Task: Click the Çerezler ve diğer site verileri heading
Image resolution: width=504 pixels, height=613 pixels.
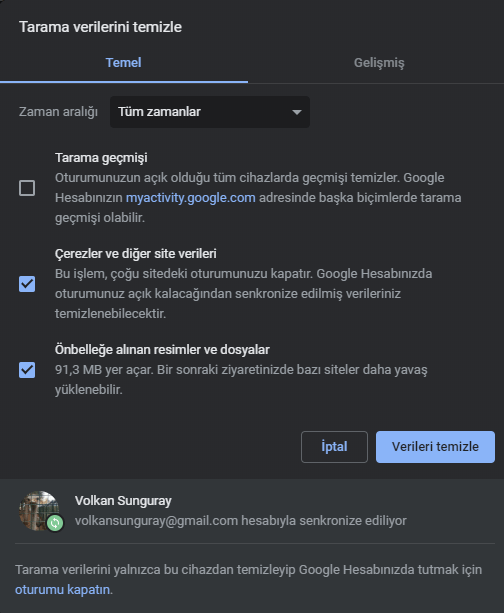Action: pos(136,254)
